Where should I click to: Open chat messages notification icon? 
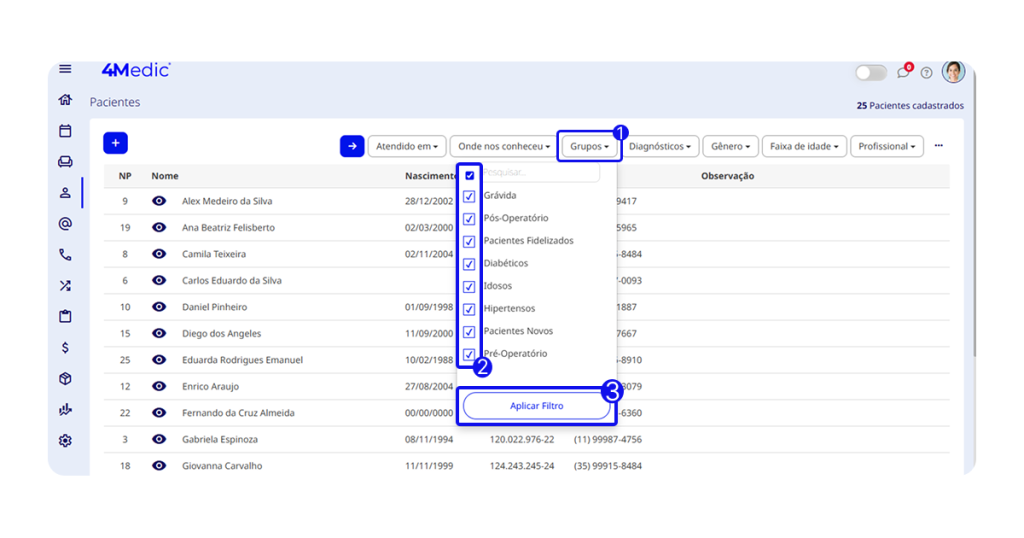point(903,73)
